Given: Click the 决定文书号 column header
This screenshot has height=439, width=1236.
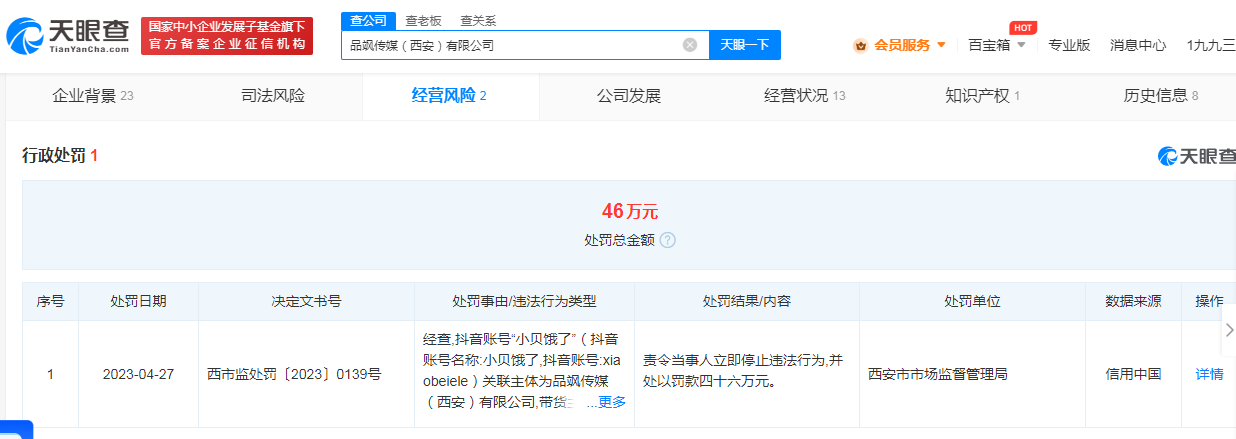Looking at the screenshot, I should tap(306, 301).
